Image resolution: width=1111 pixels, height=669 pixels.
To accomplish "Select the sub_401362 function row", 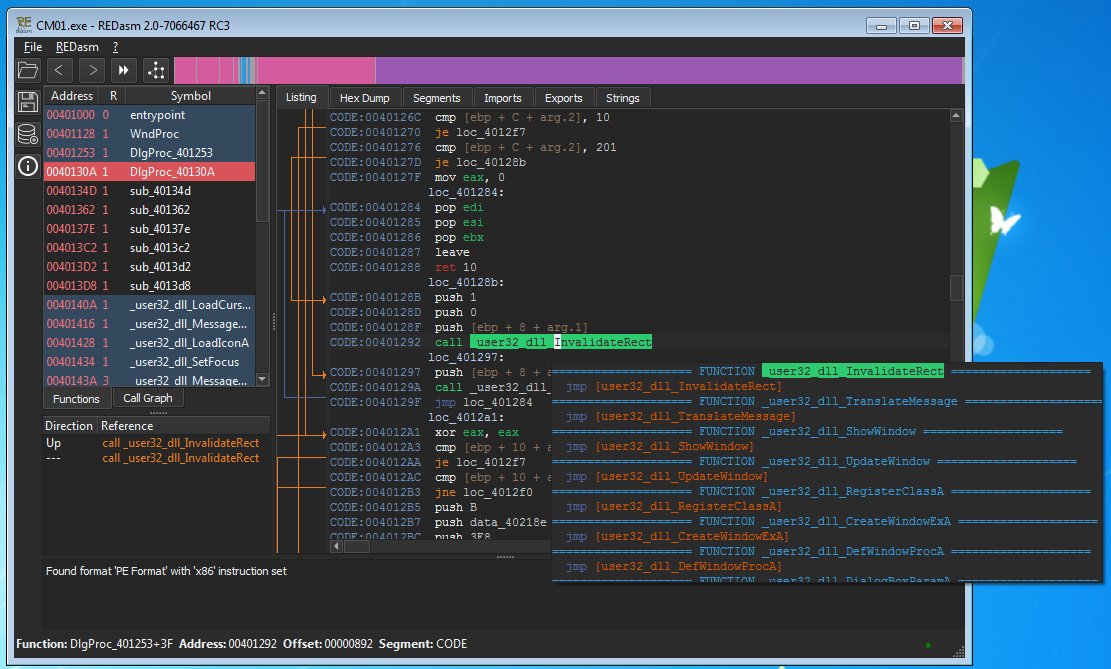I will coord(150,210).
